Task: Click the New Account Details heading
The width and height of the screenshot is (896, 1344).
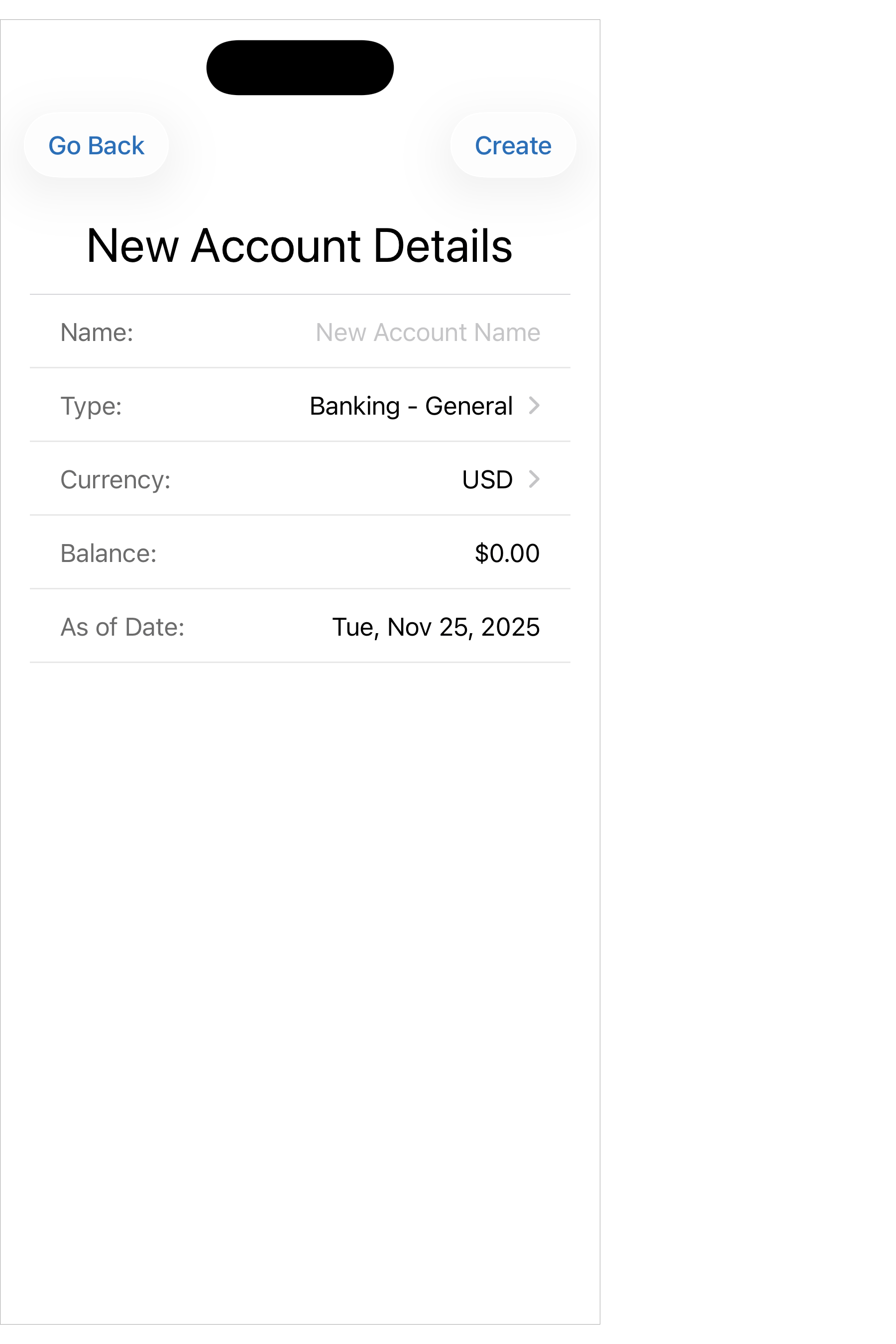Action: click(300, 245)
